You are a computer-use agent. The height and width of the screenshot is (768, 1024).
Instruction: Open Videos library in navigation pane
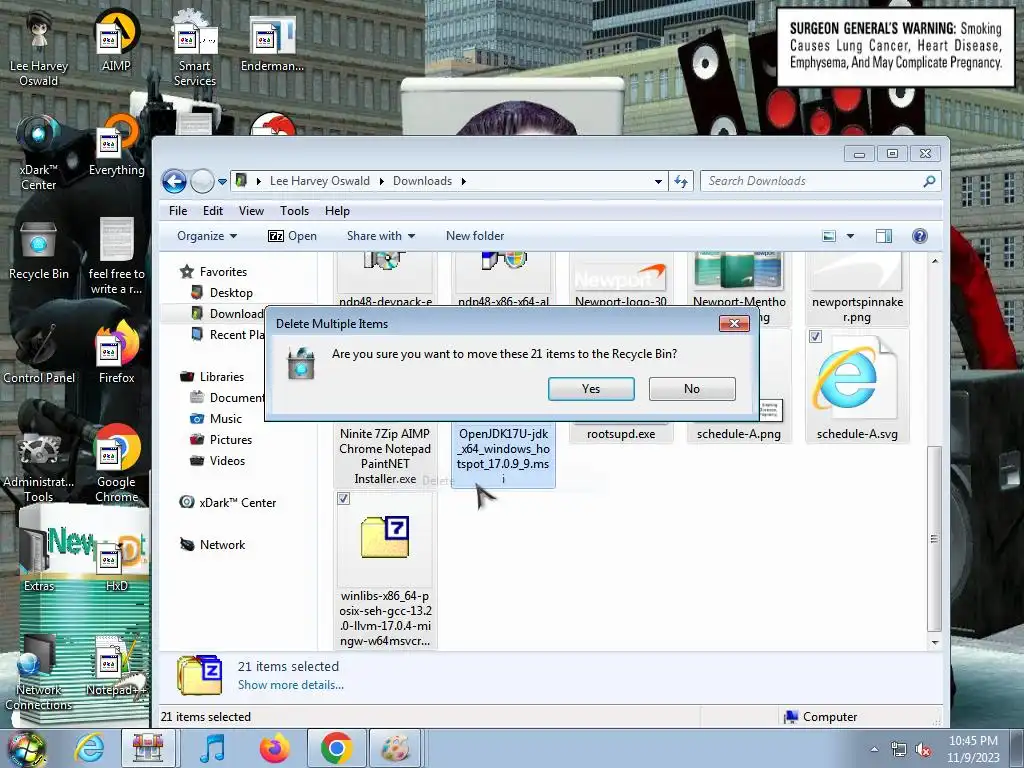pyautogui.click(x=227, y=460)
